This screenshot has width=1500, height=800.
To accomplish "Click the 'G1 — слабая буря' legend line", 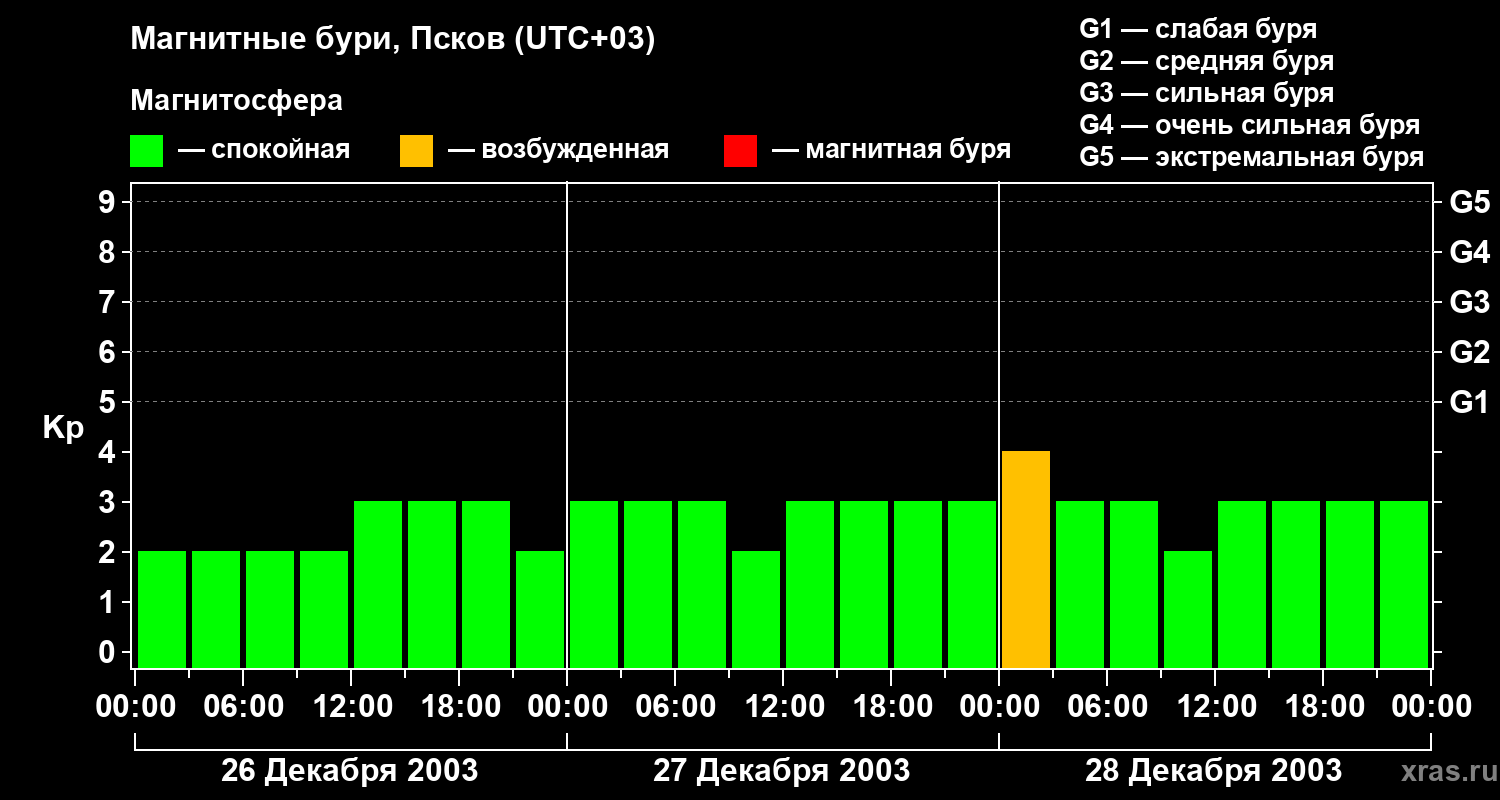I will coord(1198,29).
